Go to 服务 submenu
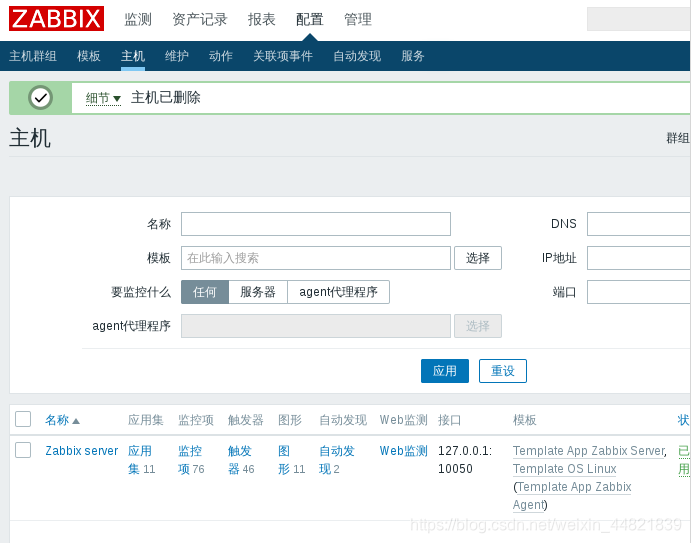The height and width of the screenshot is (543, 691). (413, 56)
